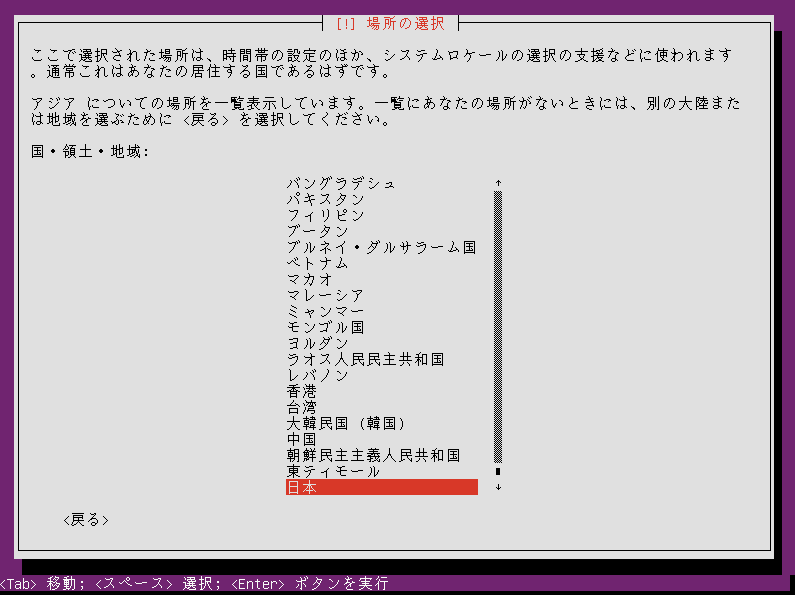The image size is (795, 595).
Task: Click the scroll down arrow in the list
Action: [x=498, y=487]
